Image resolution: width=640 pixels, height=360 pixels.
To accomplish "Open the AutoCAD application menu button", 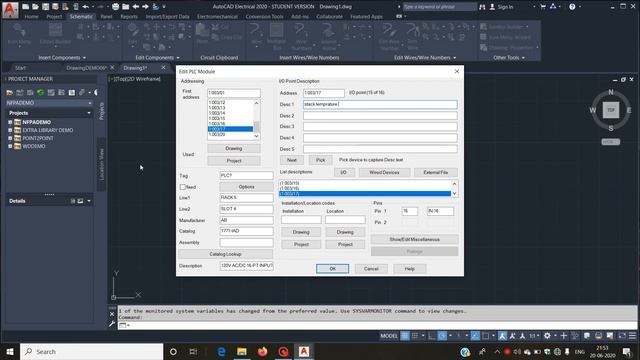I will [10, 10].
